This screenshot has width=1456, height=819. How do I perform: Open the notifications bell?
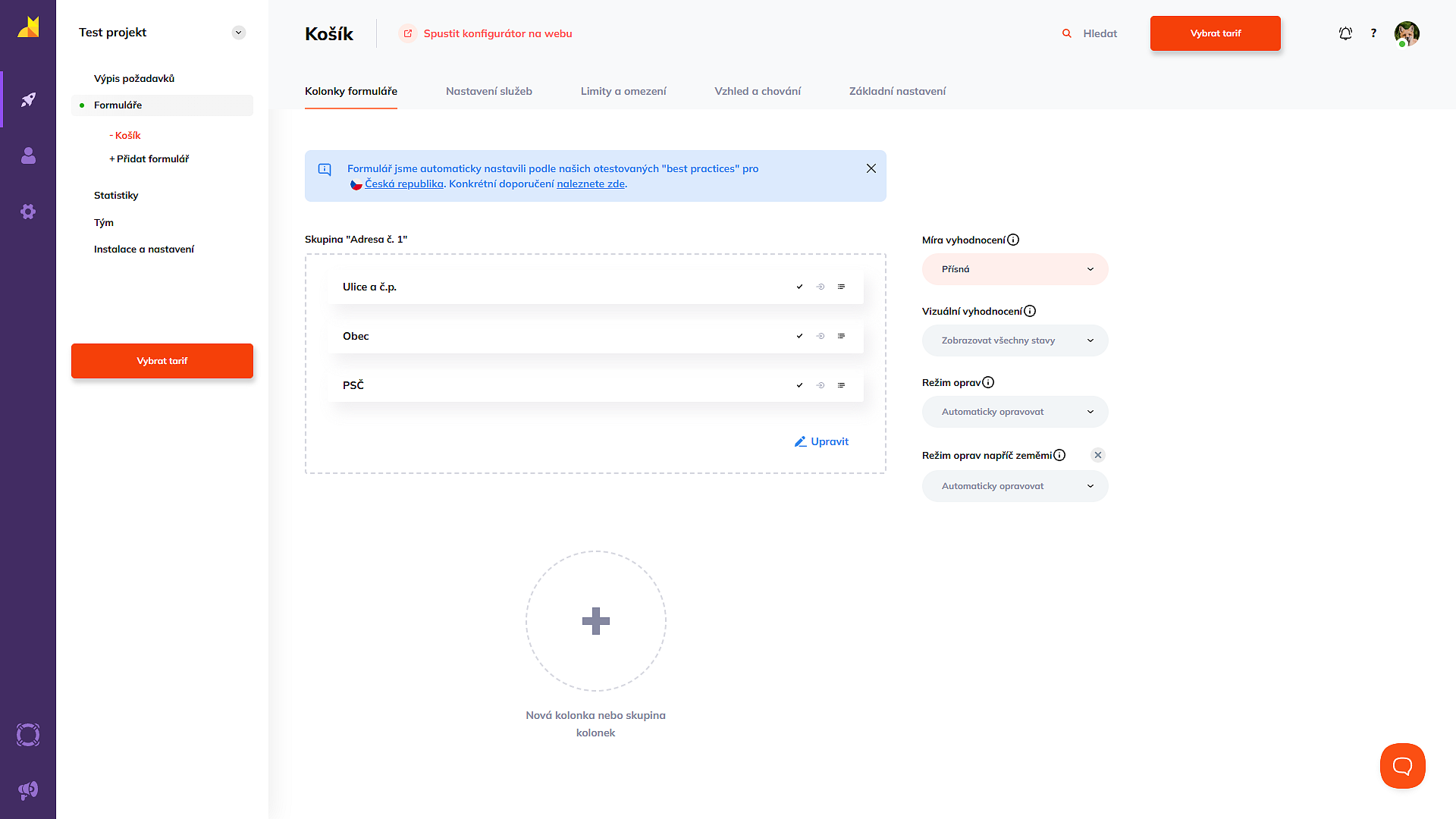[1345, 33]
